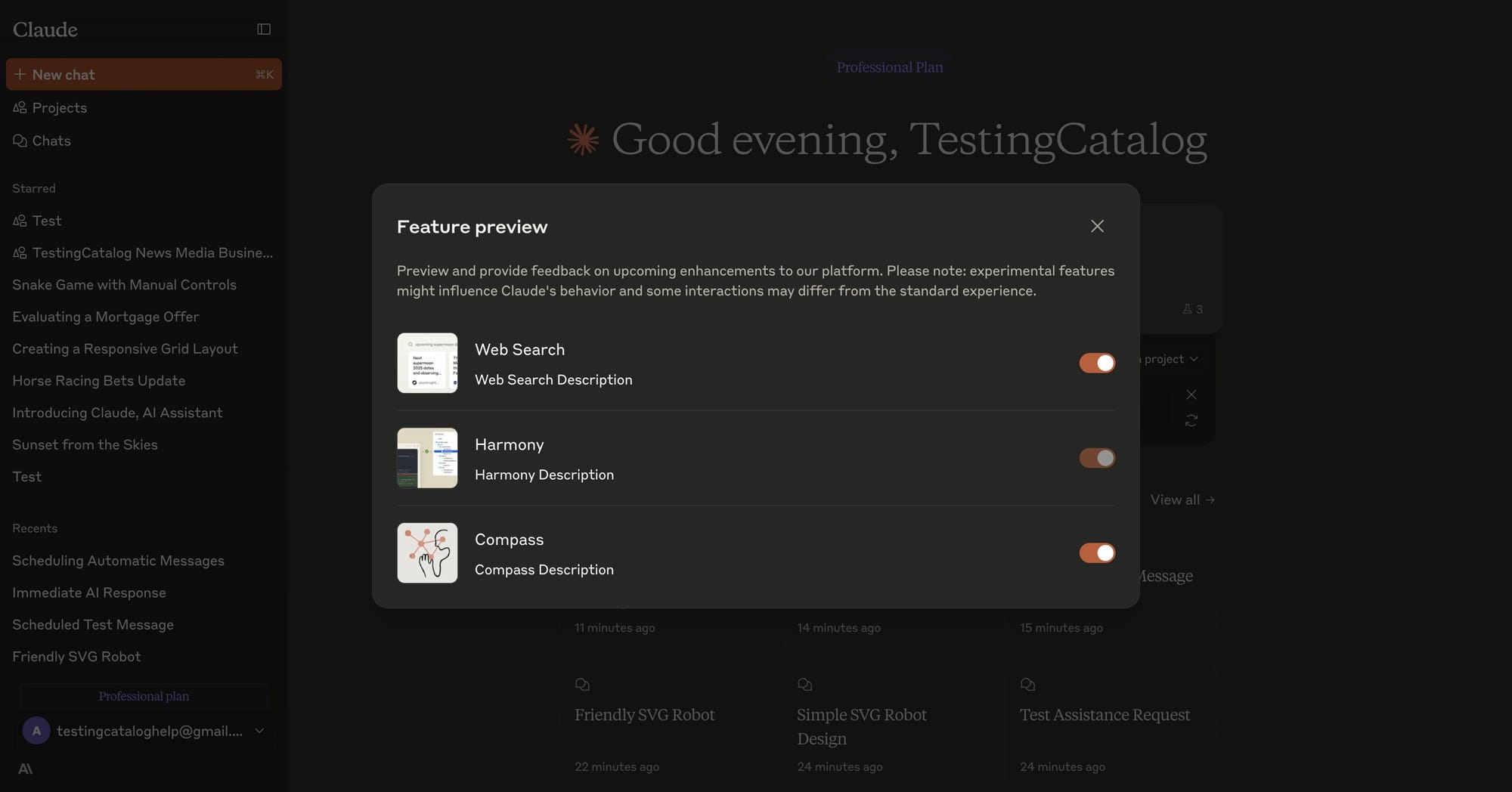Click the Web Search preview thumbnail

427,363
